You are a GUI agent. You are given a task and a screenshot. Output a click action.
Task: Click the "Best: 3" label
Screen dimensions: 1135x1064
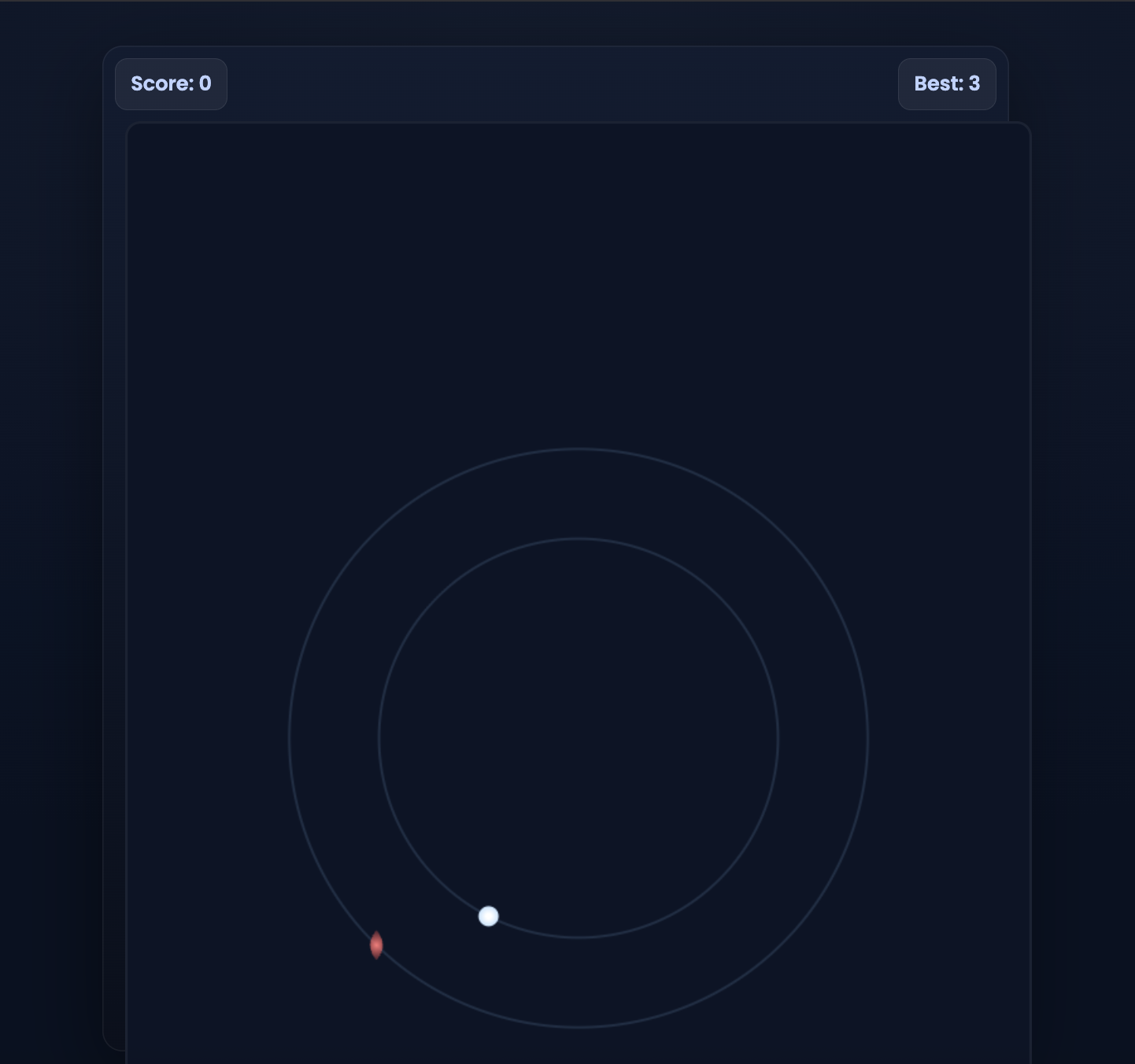[x=947, y=84]
